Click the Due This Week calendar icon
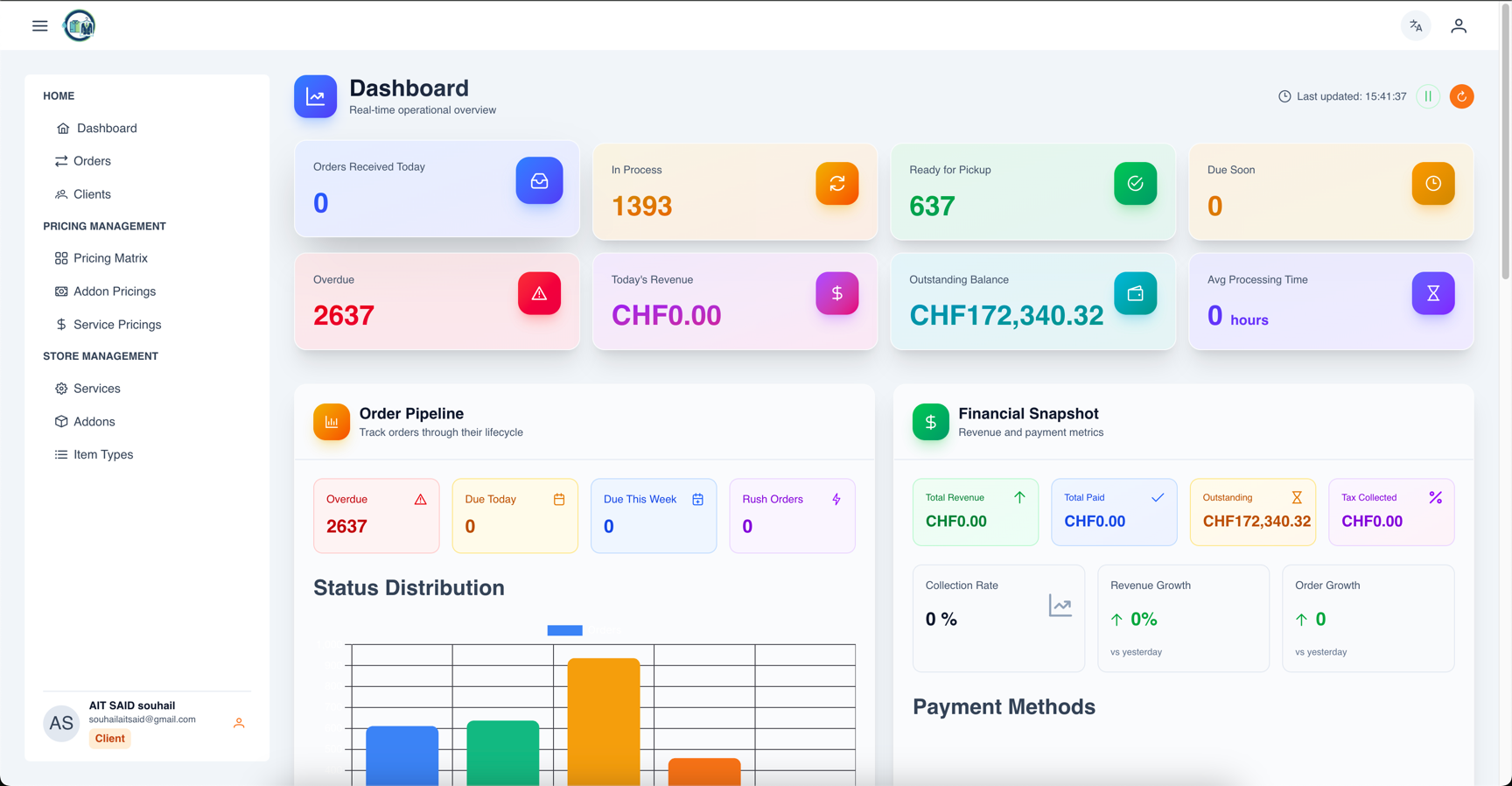Image resolution: width=1512 pixels, height=786 pixels. pos(698,499)
